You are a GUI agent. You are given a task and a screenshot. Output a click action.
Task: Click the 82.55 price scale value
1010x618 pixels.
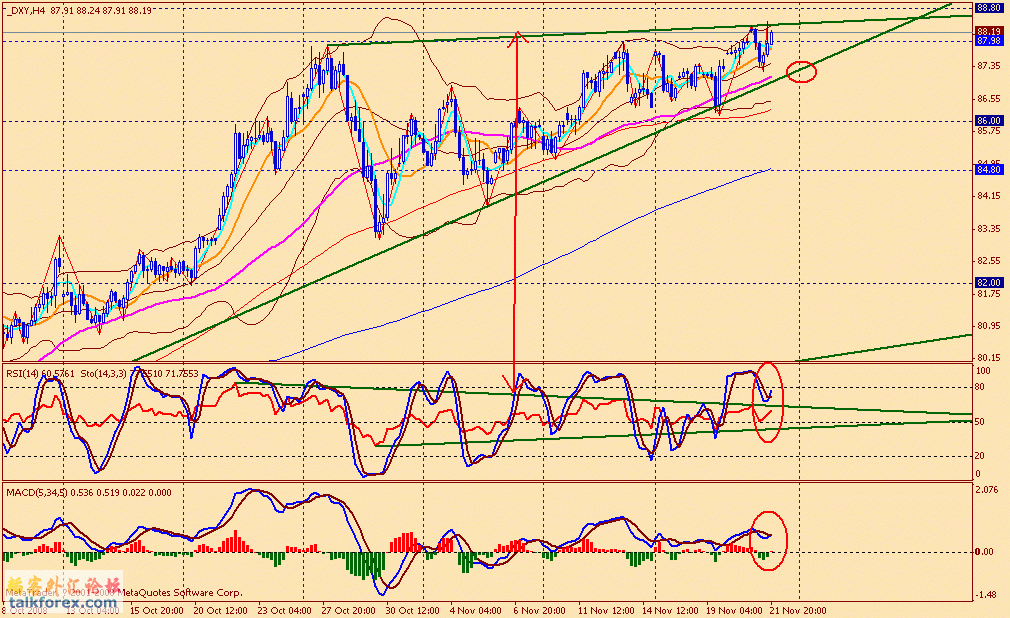click(989, 261)
